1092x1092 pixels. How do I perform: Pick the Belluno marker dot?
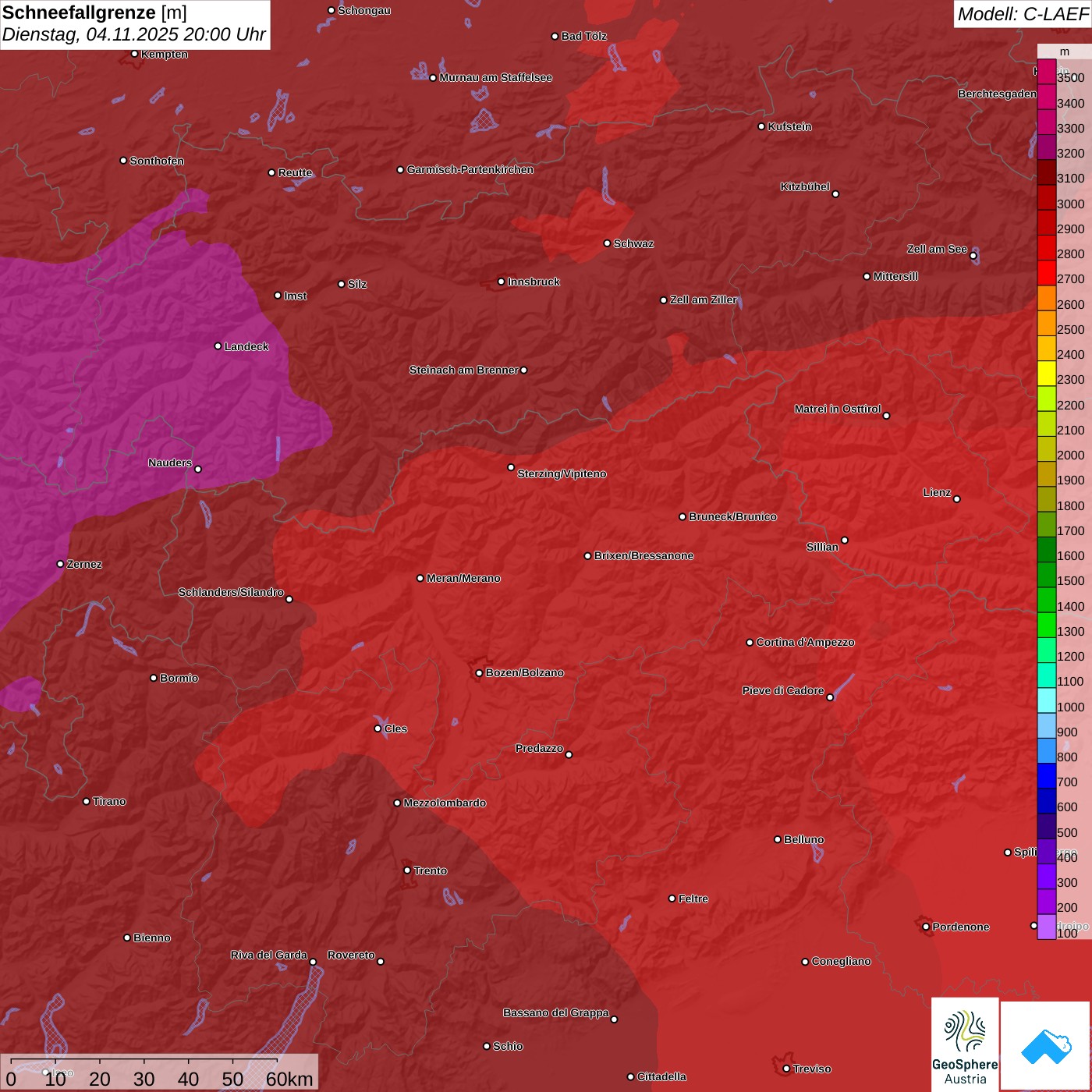click(778, 839)
